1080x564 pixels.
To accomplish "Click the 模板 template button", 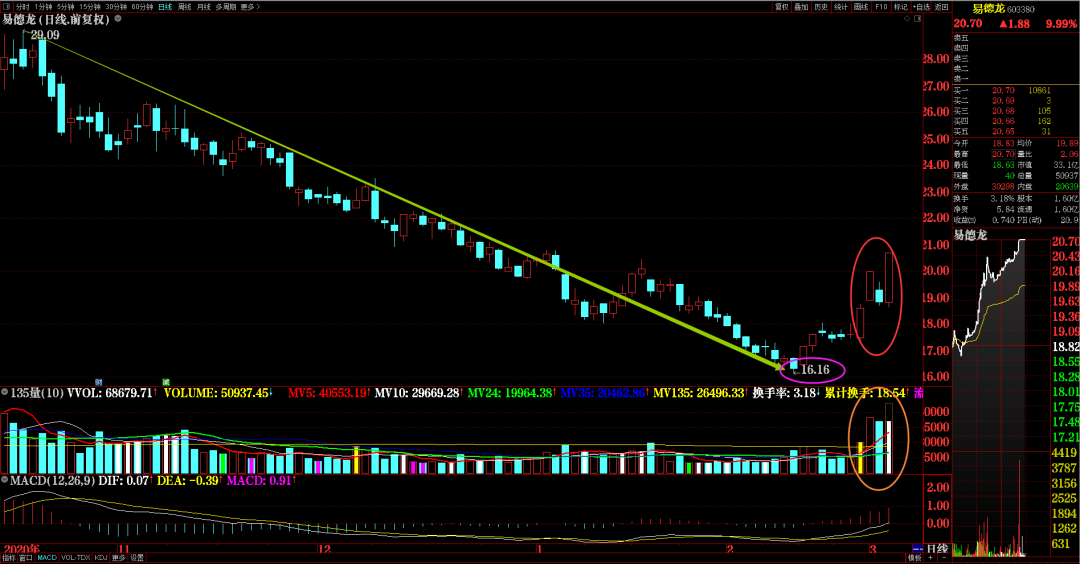I will [x=915, y=558].
